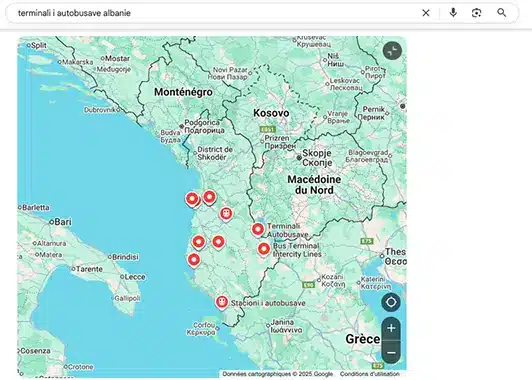This screenshot has width=532, height=380.
Task: Click the Prizren city label
Action: click(280, 142)
